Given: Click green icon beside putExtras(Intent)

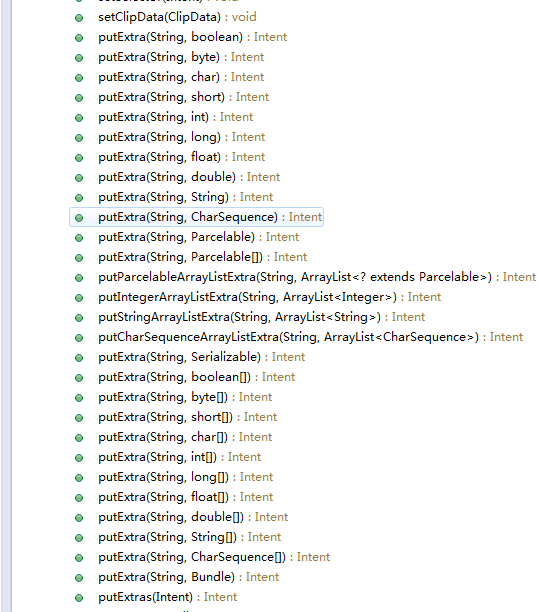Looking at the screenshot, I should tap(79, 598).
